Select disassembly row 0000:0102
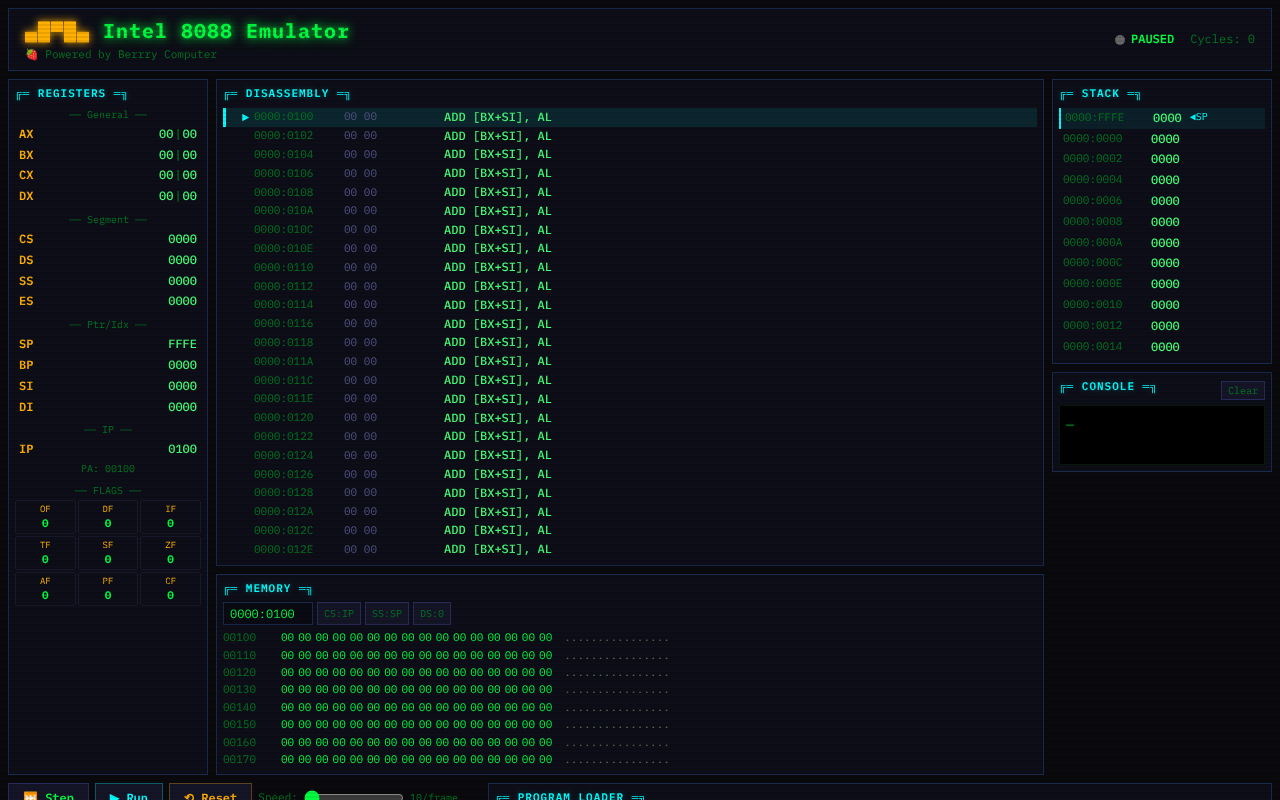1280x800 pixels. pos(631,136)
